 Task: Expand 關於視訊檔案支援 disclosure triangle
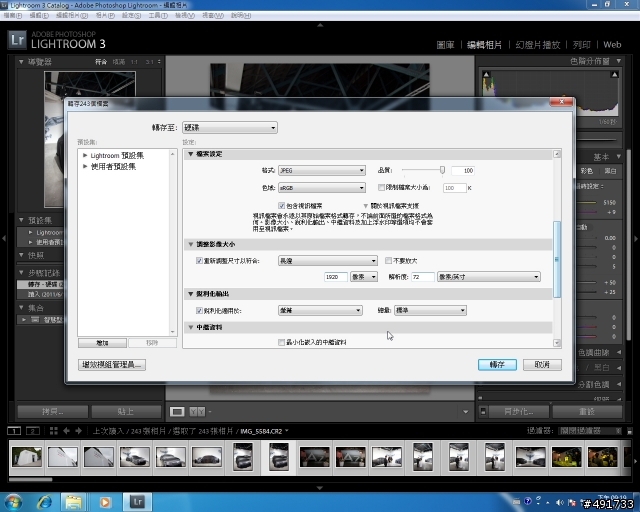366,206
